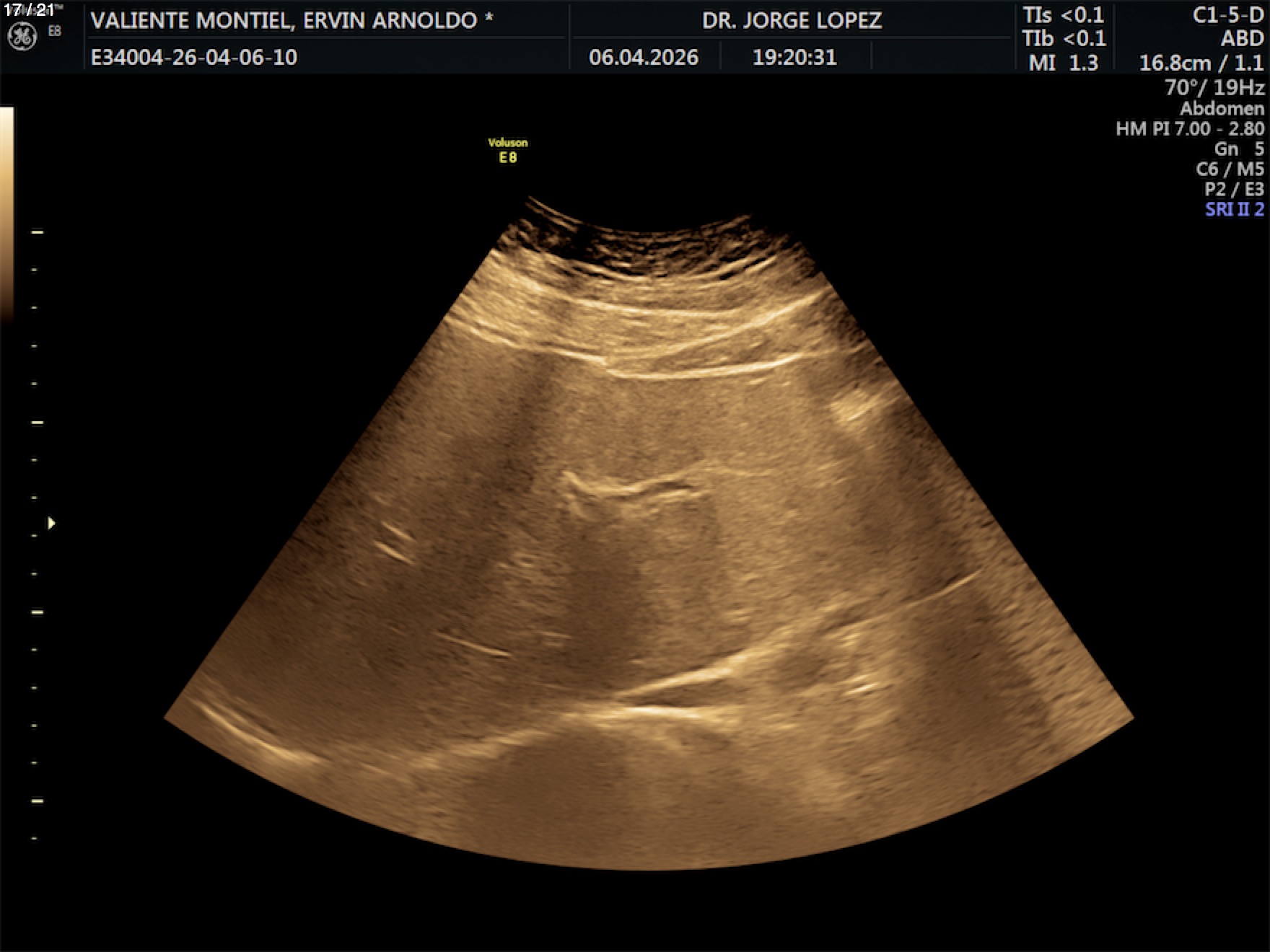Image resolution: width=1270 pixels, height=952 pixels.
Task: Click the Abdomen preset label
Action: (x=1222, y=108)
